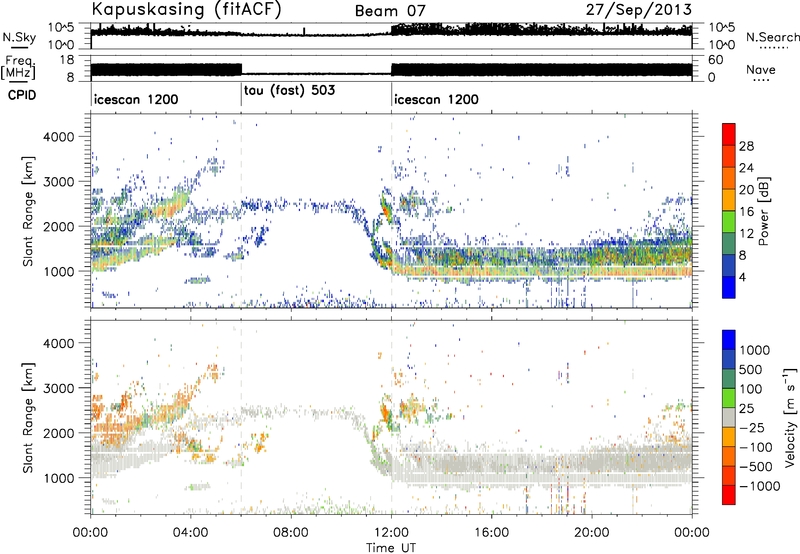Screen dimensions: 800x554
Task: Click the 'Kapuskasing (fitACF)' plot title
Action: (x=186, y=10)
